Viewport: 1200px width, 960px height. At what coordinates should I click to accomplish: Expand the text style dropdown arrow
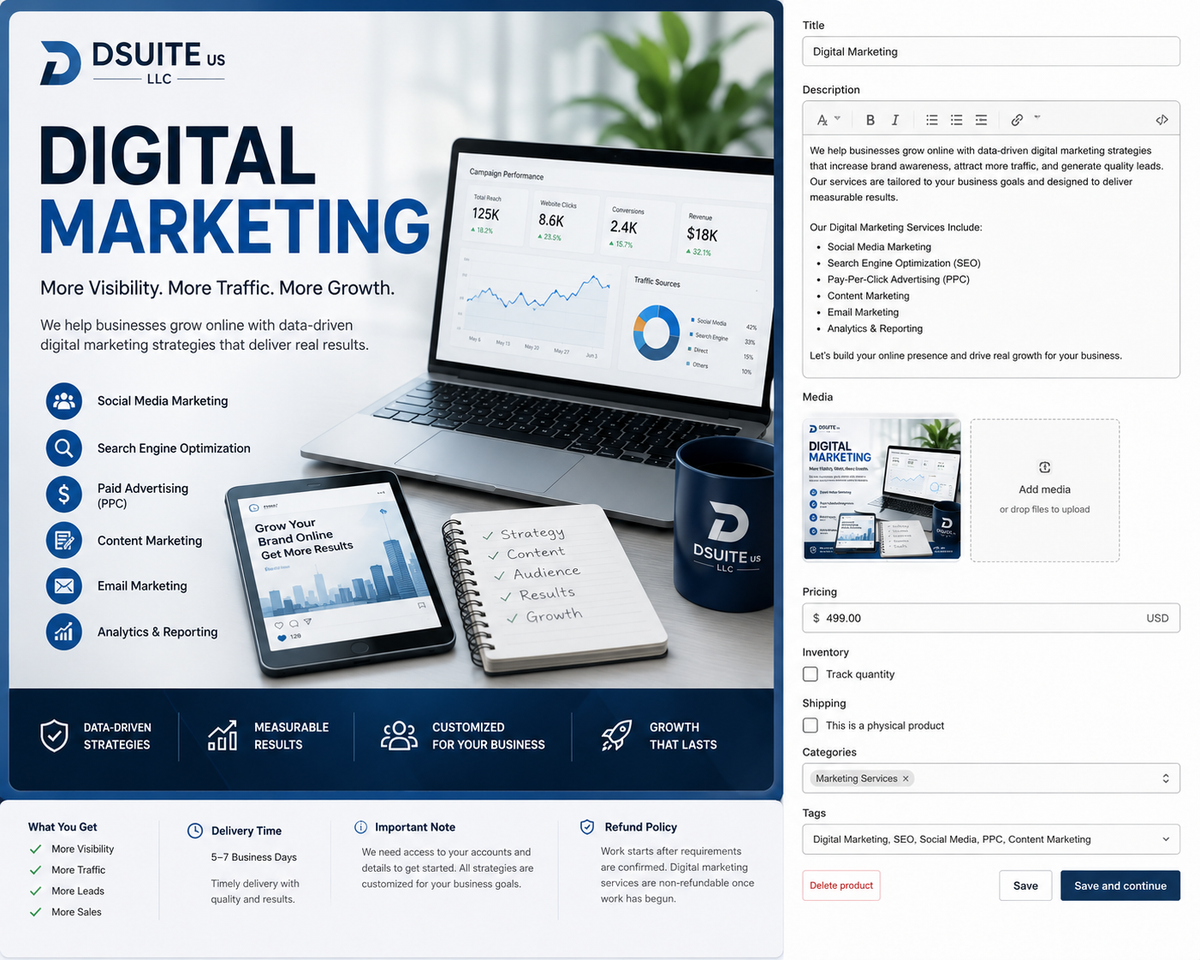tap(838, 118)
